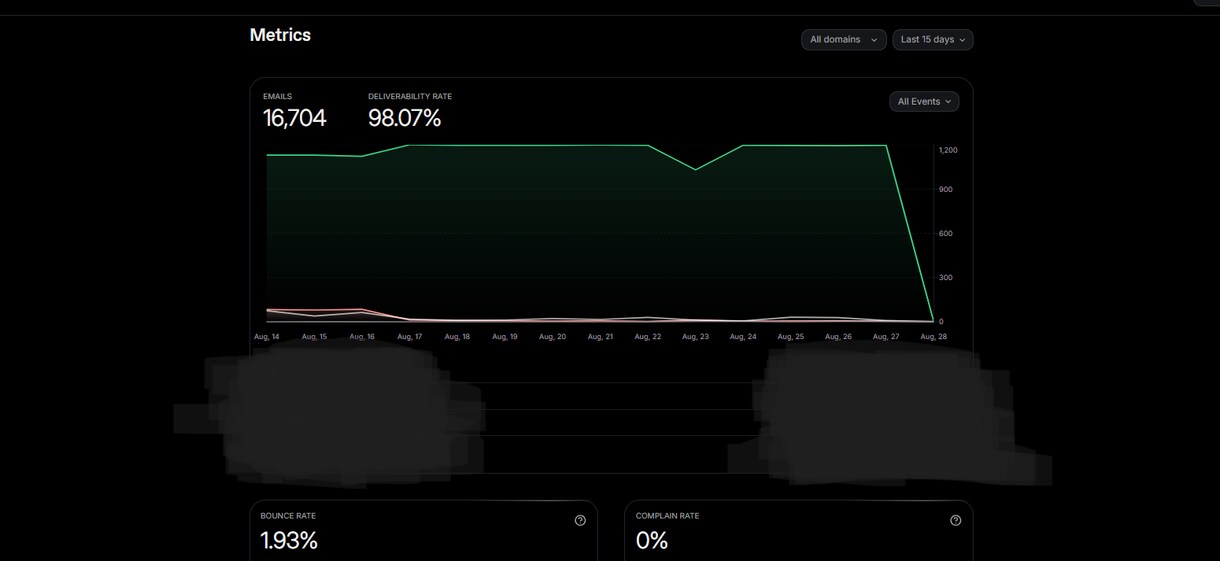This screenshot has height=561, width=1220.
Task: Click the 600 y-axis label
Action: (946, 234)
